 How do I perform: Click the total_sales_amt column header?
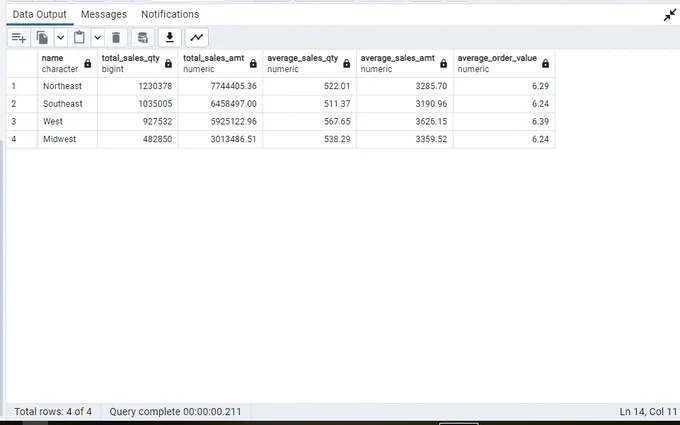click(x=220, y=63)
